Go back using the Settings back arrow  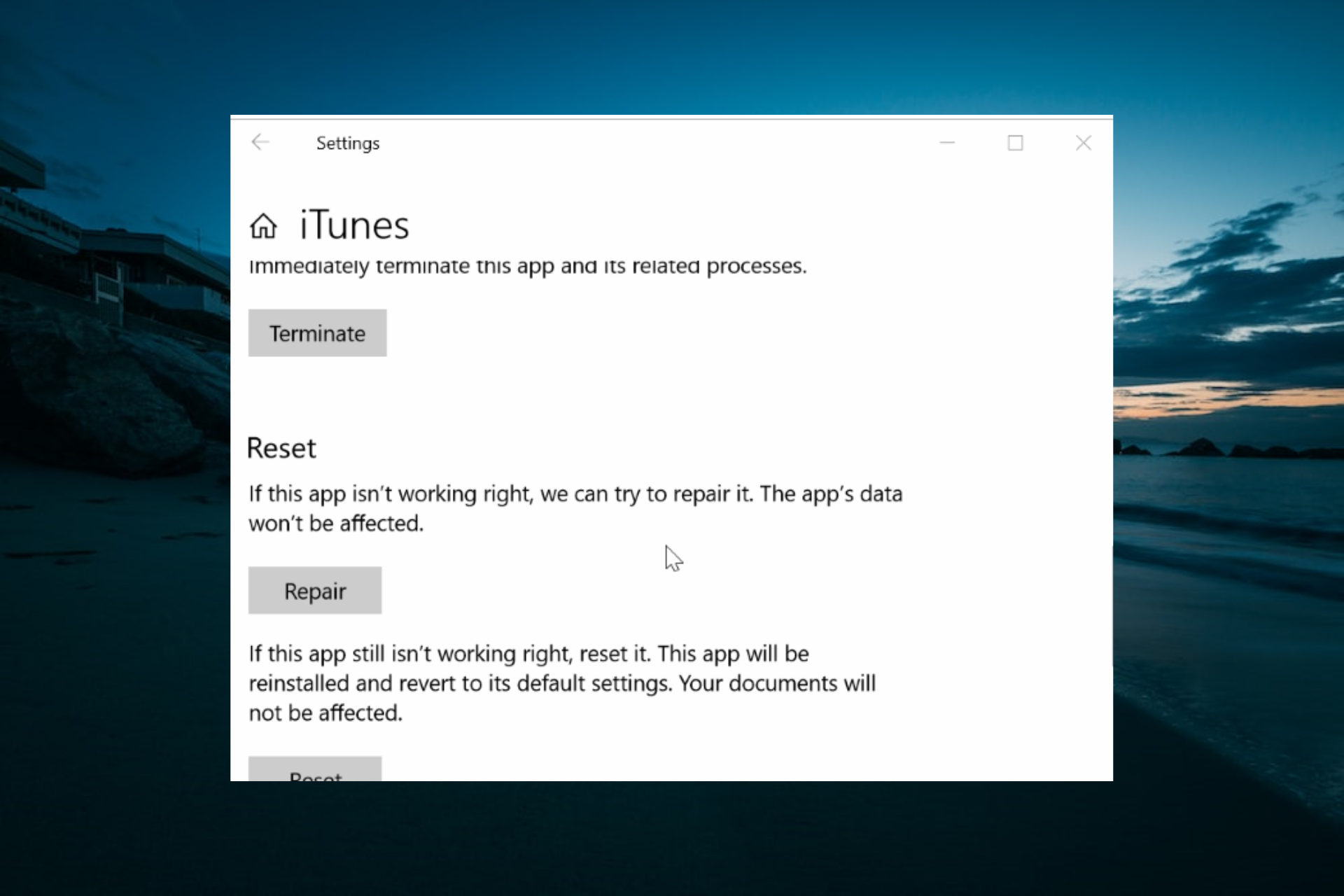click(260, 143)
